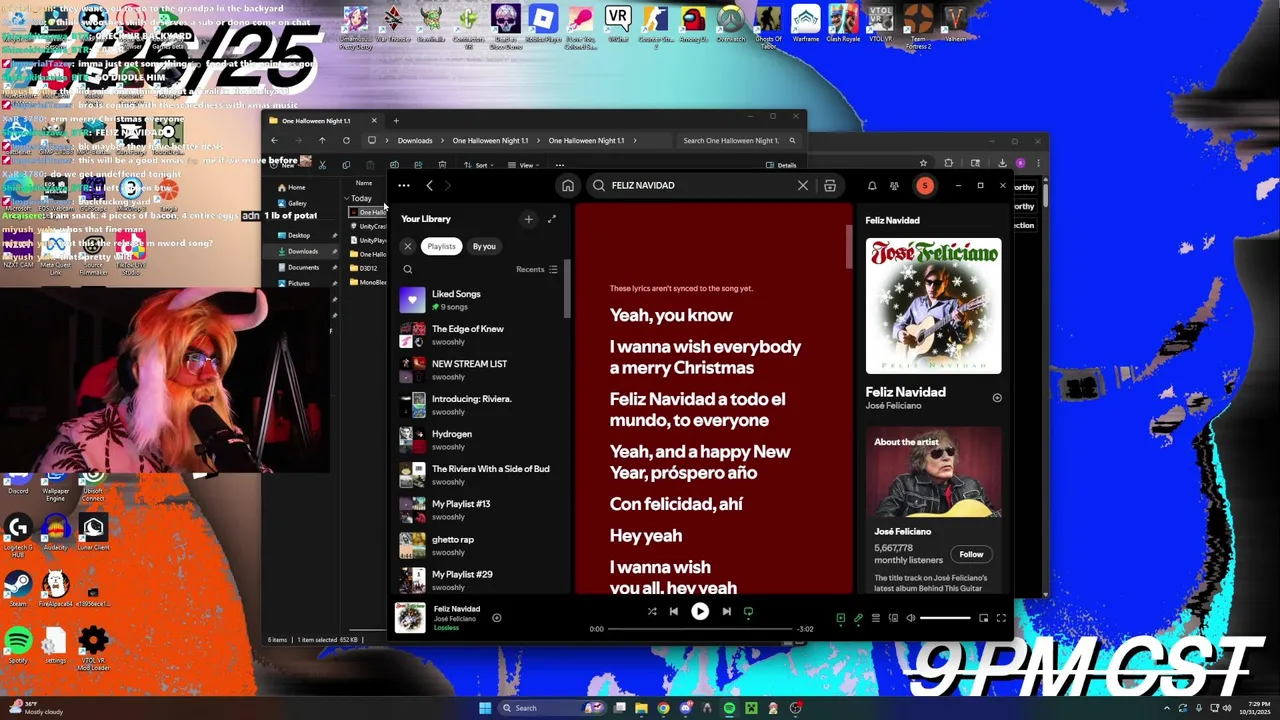The height and width of the screenshot is (720, 1280).
Task: Click the Spotify search field with FELIZ NAVIDAD
Action: (x=698, y=186)
